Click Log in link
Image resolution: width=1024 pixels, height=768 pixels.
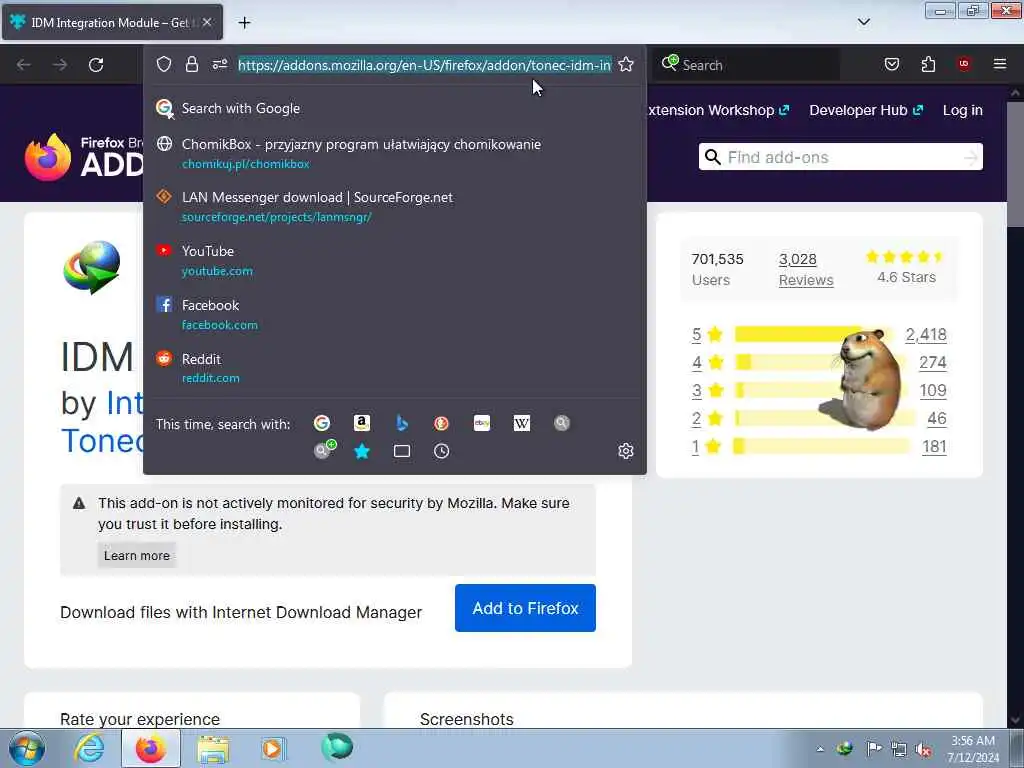963,110
